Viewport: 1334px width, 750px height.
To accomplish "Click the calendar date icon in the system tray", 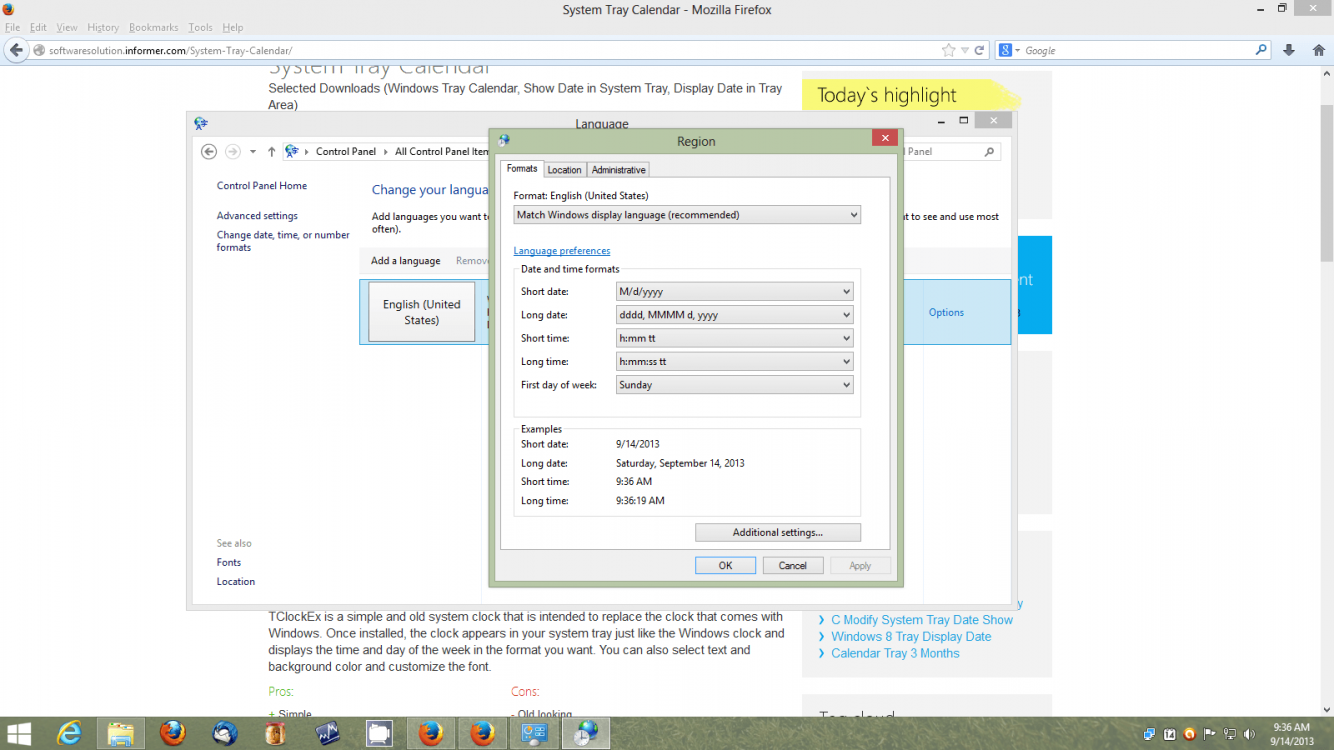I will pos(1169,733).
